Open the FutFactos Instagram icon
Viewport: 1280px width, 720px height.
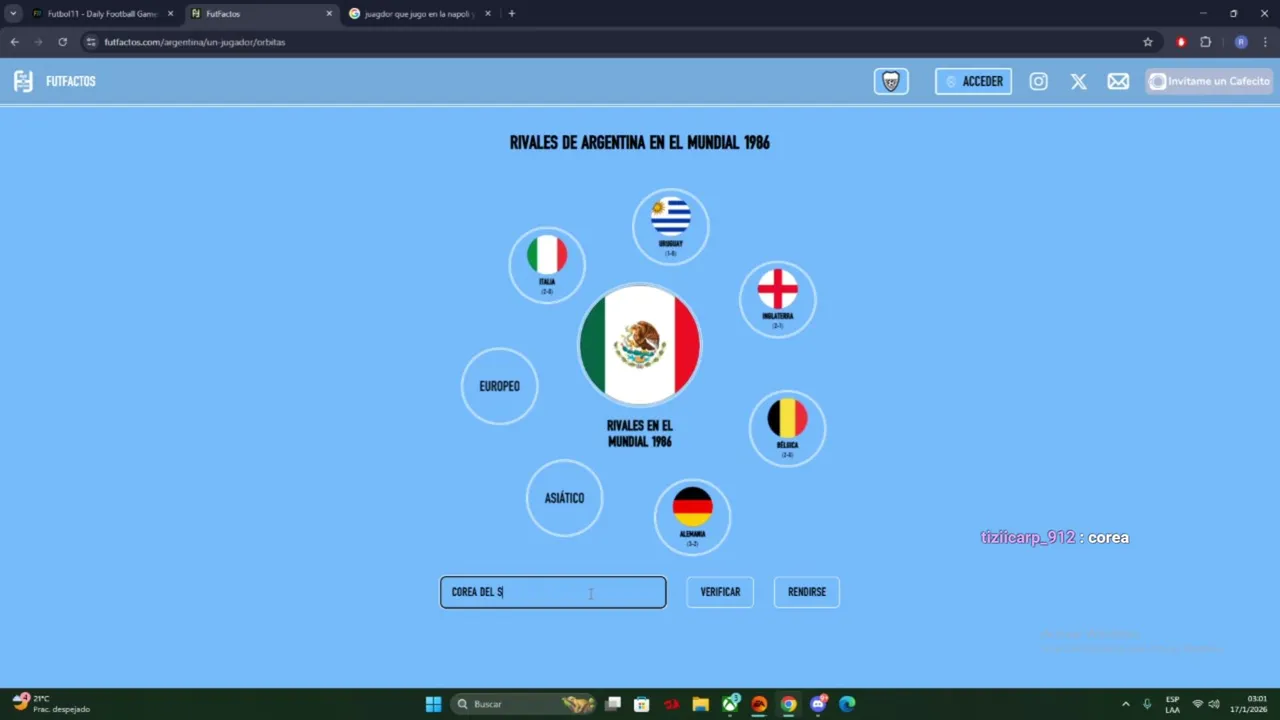(1039, 82)
